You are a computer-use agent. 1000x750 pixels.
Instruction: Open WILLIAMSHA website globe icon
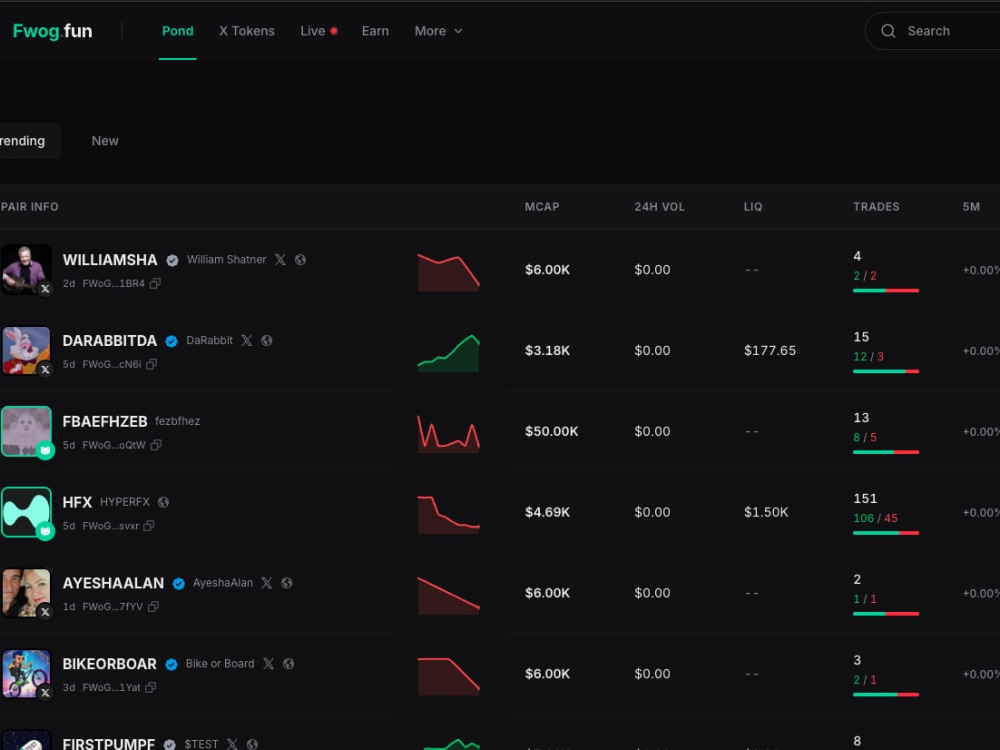[x=300, y=260]
